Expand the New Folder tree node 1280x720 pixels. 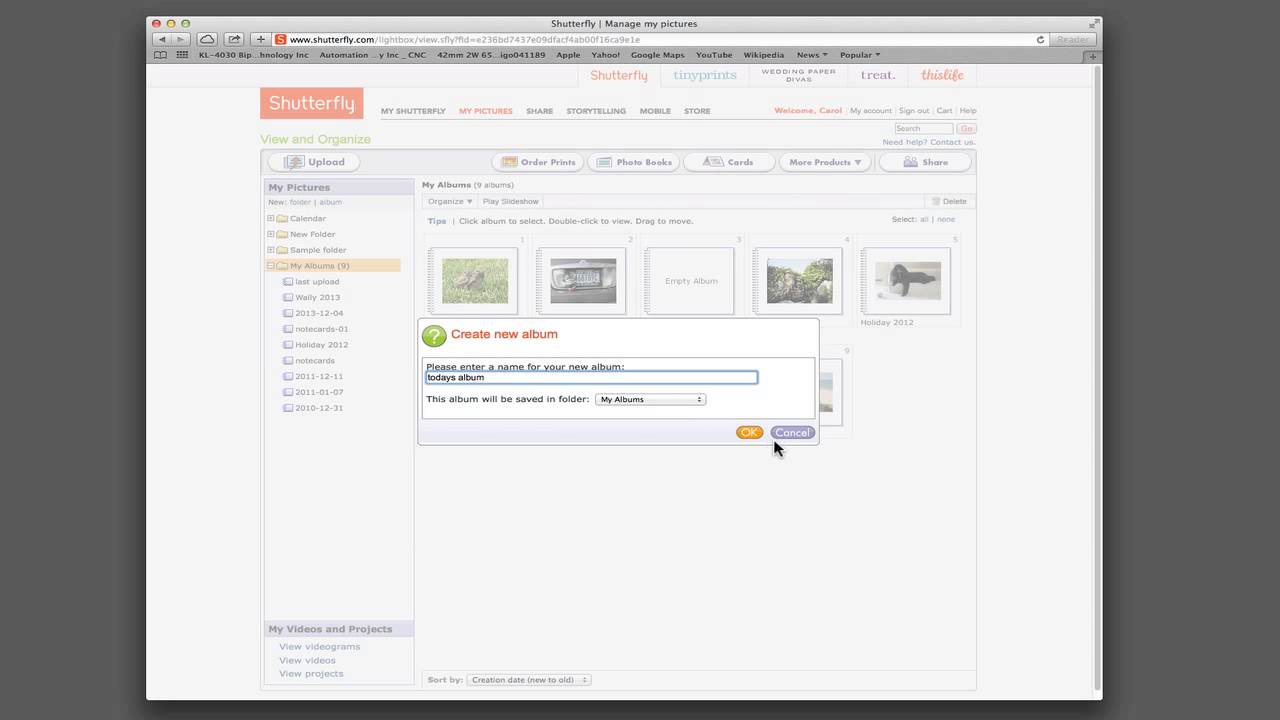pos(270,234)
